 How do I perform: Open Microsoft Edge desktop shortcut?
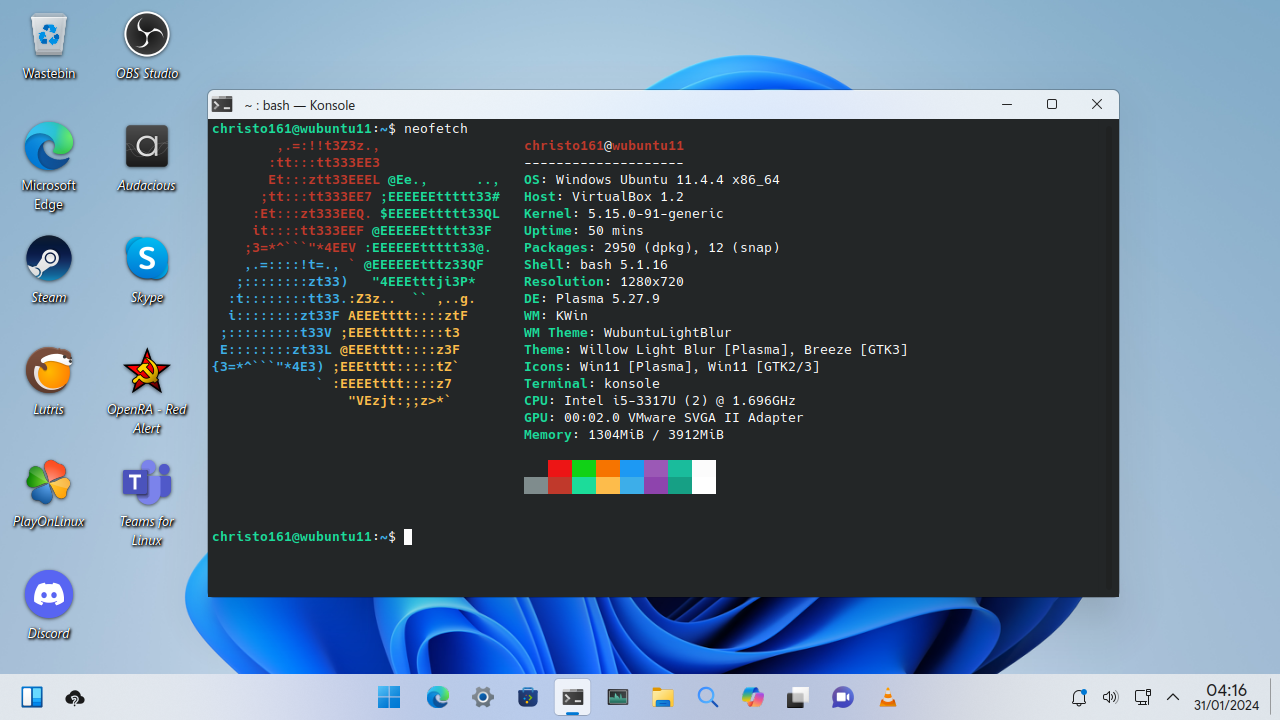click(x=49, y=167)
